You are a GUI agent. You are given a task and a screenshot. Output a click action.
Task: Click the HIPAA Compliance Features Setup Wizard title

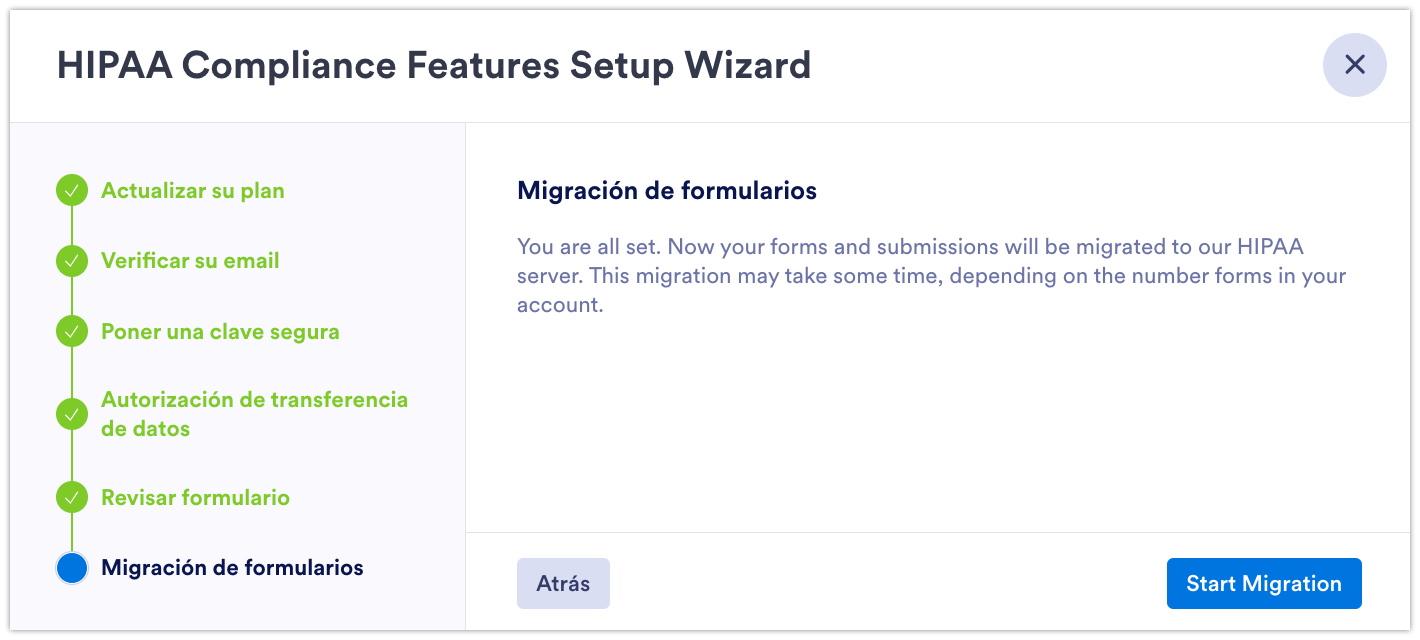coord(433,66)
